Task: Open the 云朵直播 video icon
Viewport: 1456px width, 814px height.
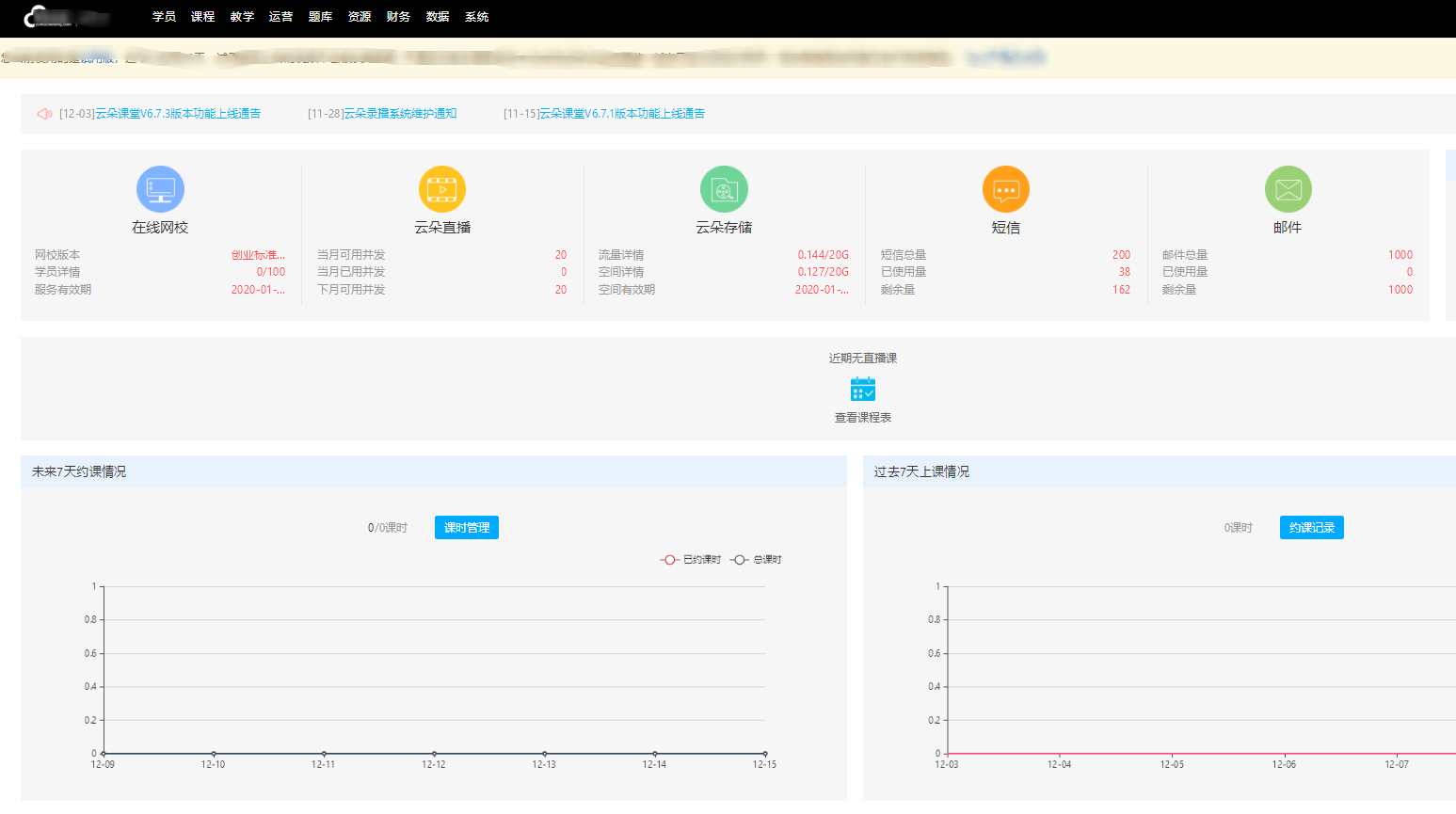Action: [441, 189]
